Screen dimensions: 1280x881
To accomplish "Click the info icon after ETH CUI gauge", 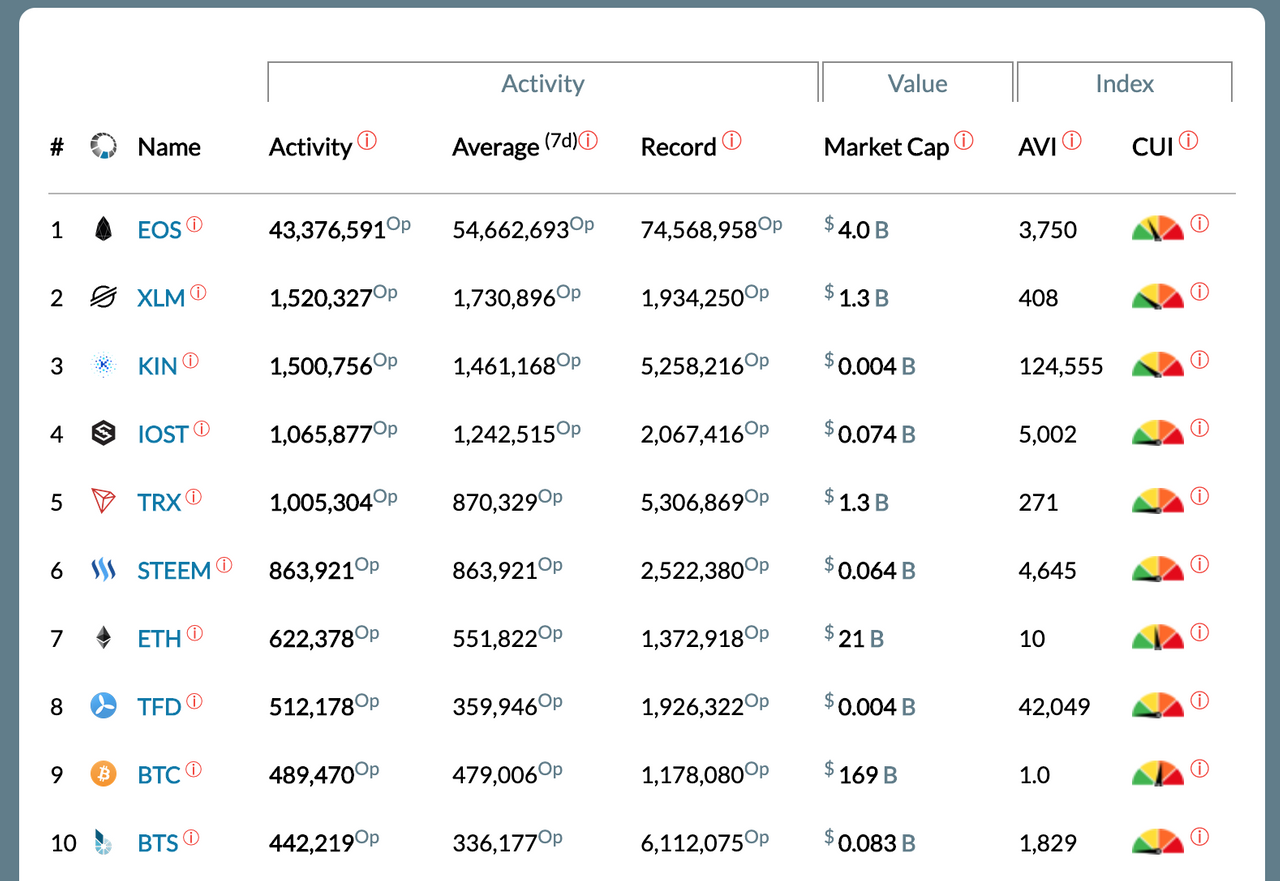I will tap(1200, 631).
